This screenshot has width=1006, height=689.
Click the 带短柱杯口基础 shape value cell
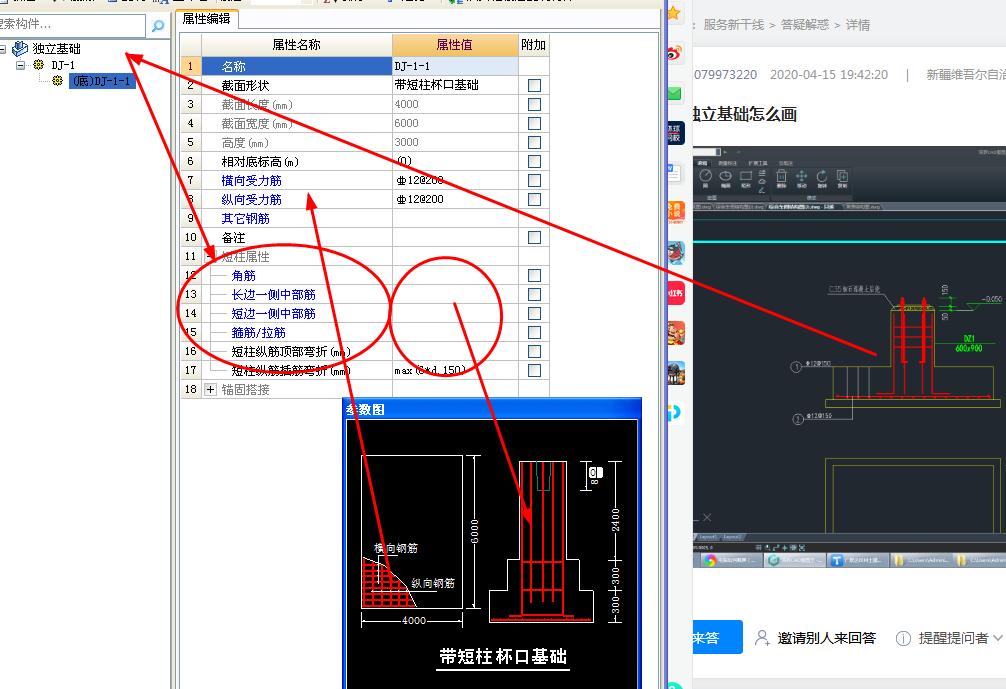click(455, 85)
